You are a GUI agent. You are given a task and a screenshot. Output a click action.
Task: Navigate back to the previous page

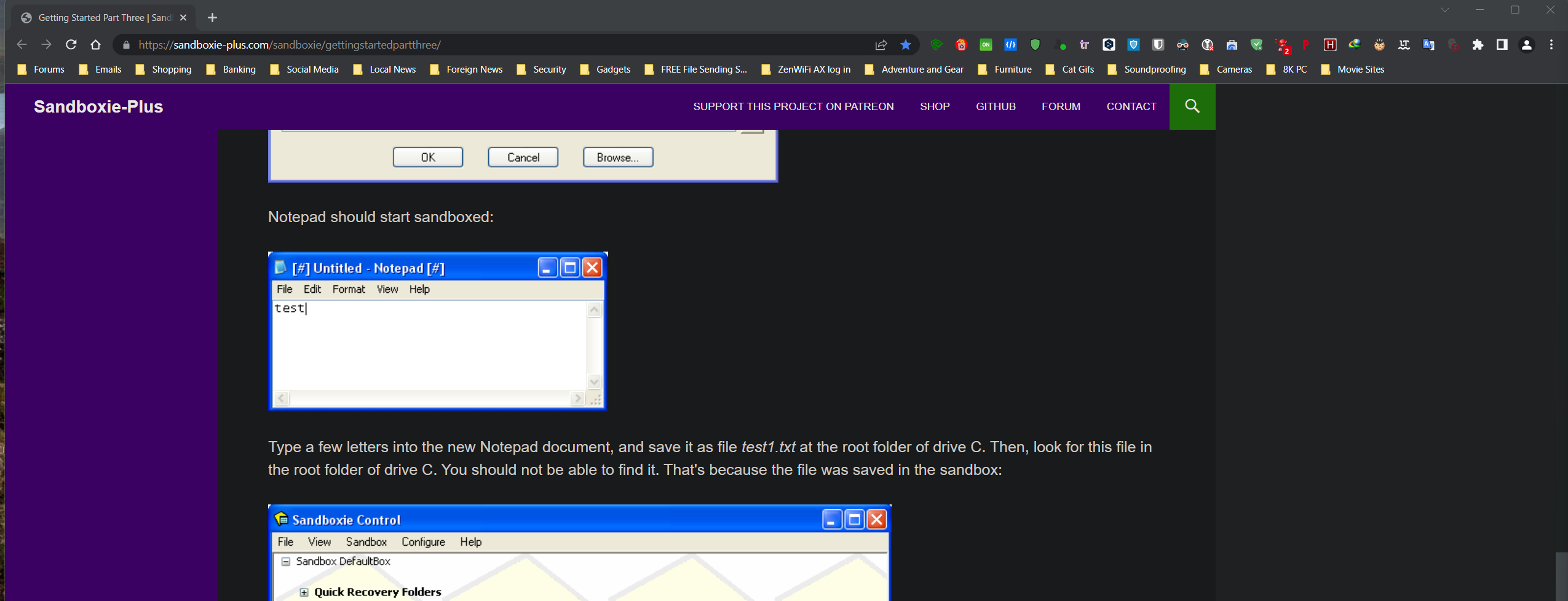[x=22, y=45]
